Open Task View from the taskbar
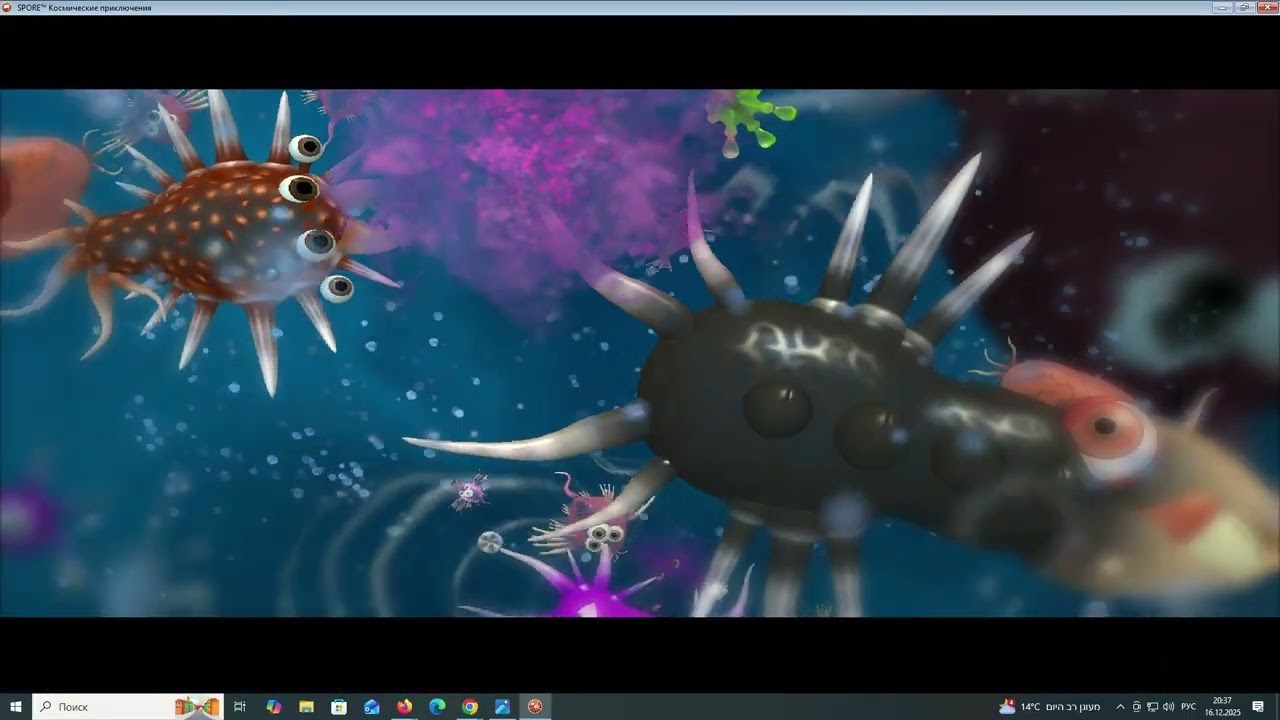The width and height of the screenshot is (1280, 720). click(240, 707)
